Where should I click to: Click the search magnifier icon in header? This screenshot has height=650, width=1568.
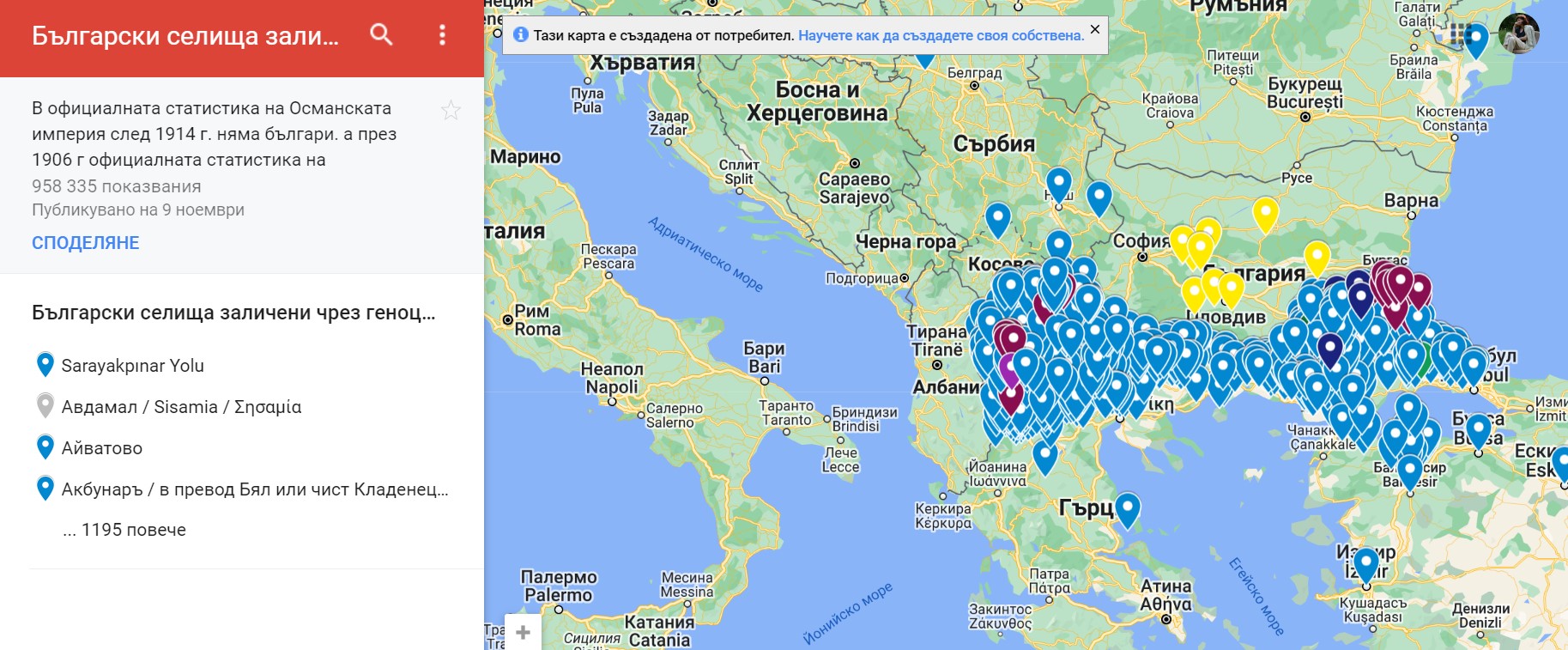click(x=381, y=35)
